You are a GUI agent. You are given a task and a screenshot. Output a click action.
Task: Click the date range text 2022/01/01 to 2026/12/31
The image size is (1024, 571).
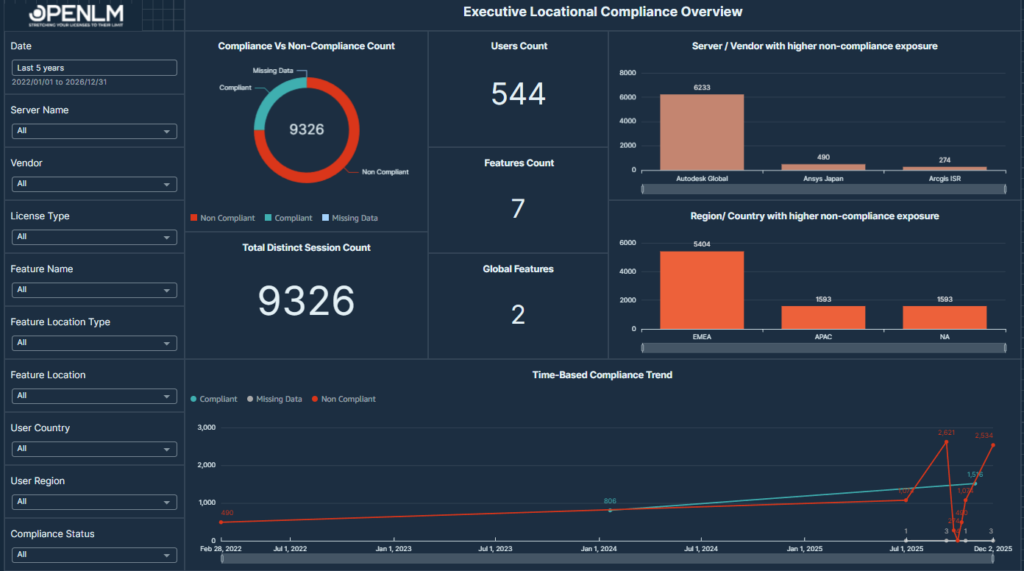click(59, 82)
